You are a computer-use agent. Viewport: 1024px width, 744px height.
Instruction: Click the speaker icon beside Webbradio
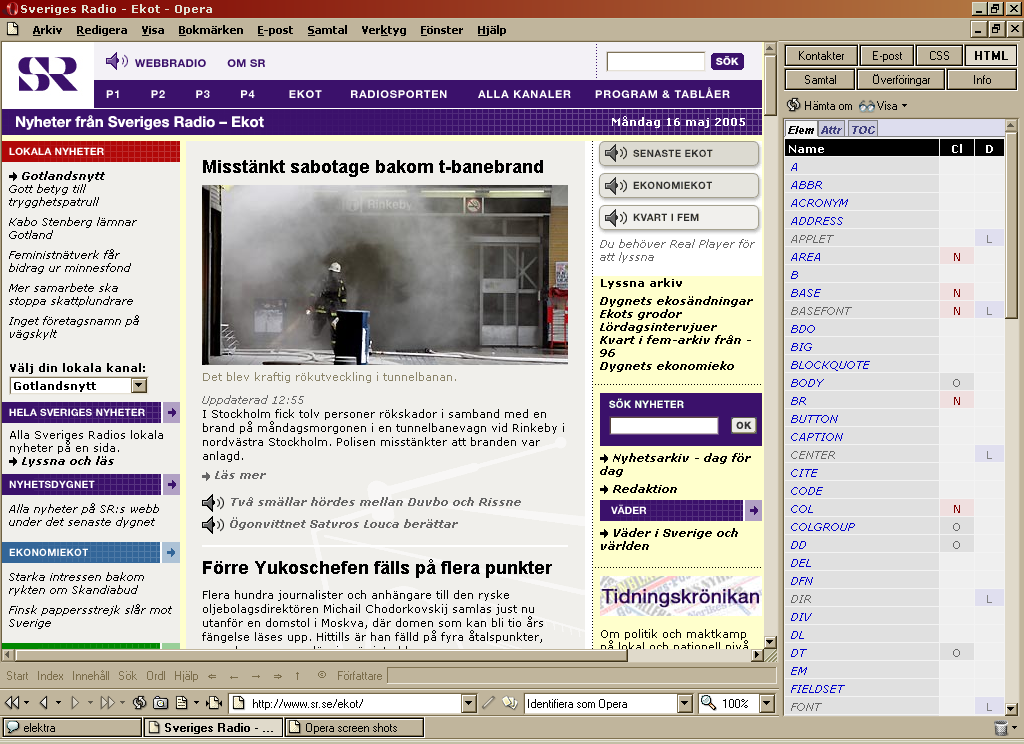tap(117, 62)
